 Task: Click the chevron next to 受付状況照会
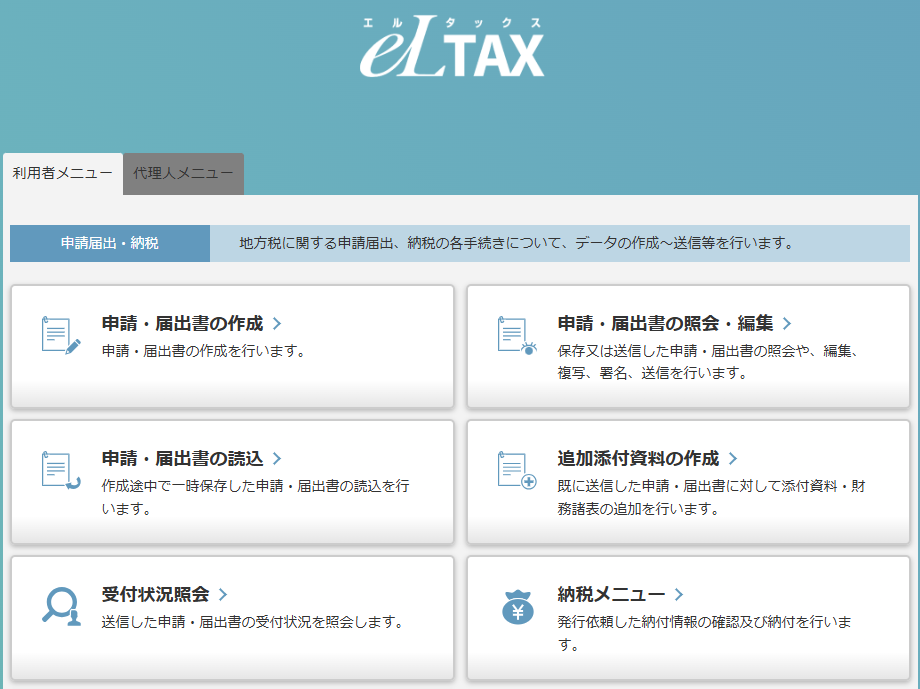click(223, 595)
